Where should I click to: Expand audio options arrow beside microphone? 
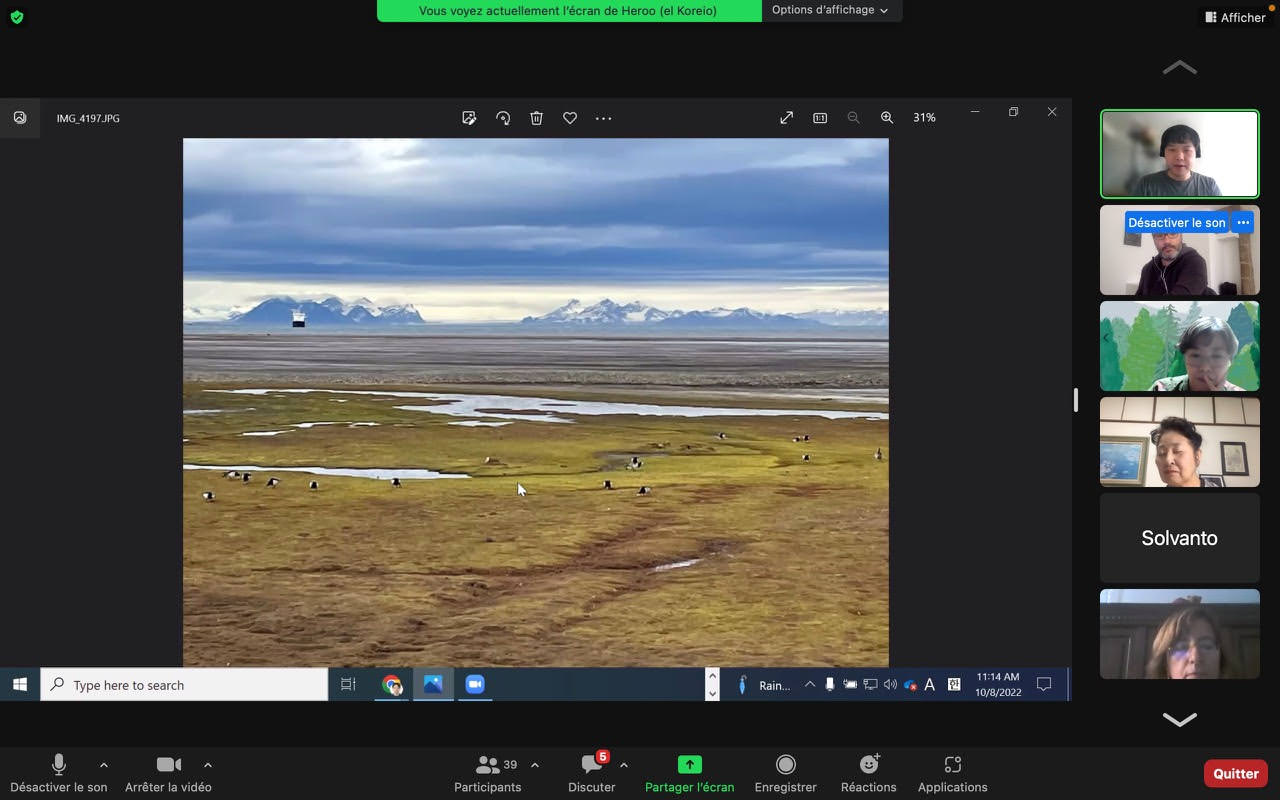pos(104,765)
